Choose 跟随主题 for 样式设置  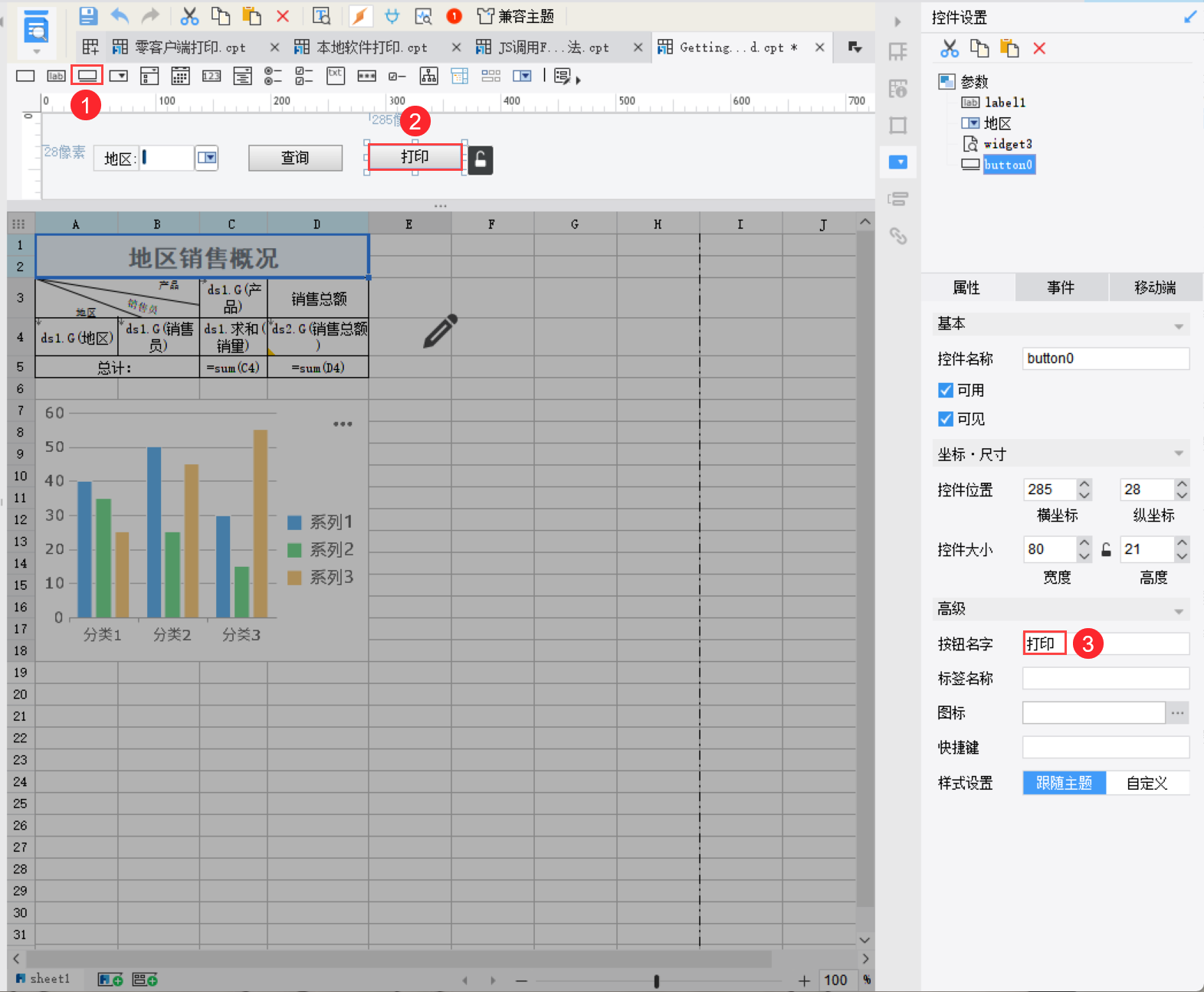point(1065,783)
